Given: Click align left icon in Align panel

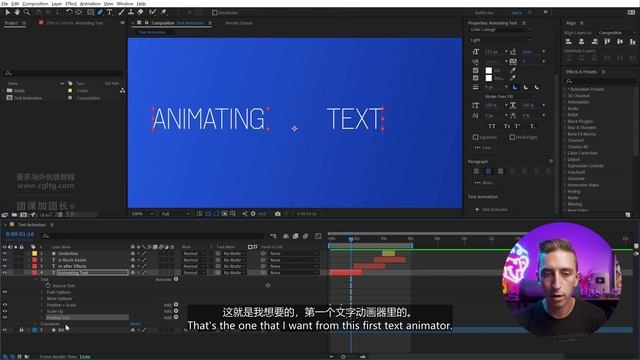Looking at the screenshot, I should (569, 42).
